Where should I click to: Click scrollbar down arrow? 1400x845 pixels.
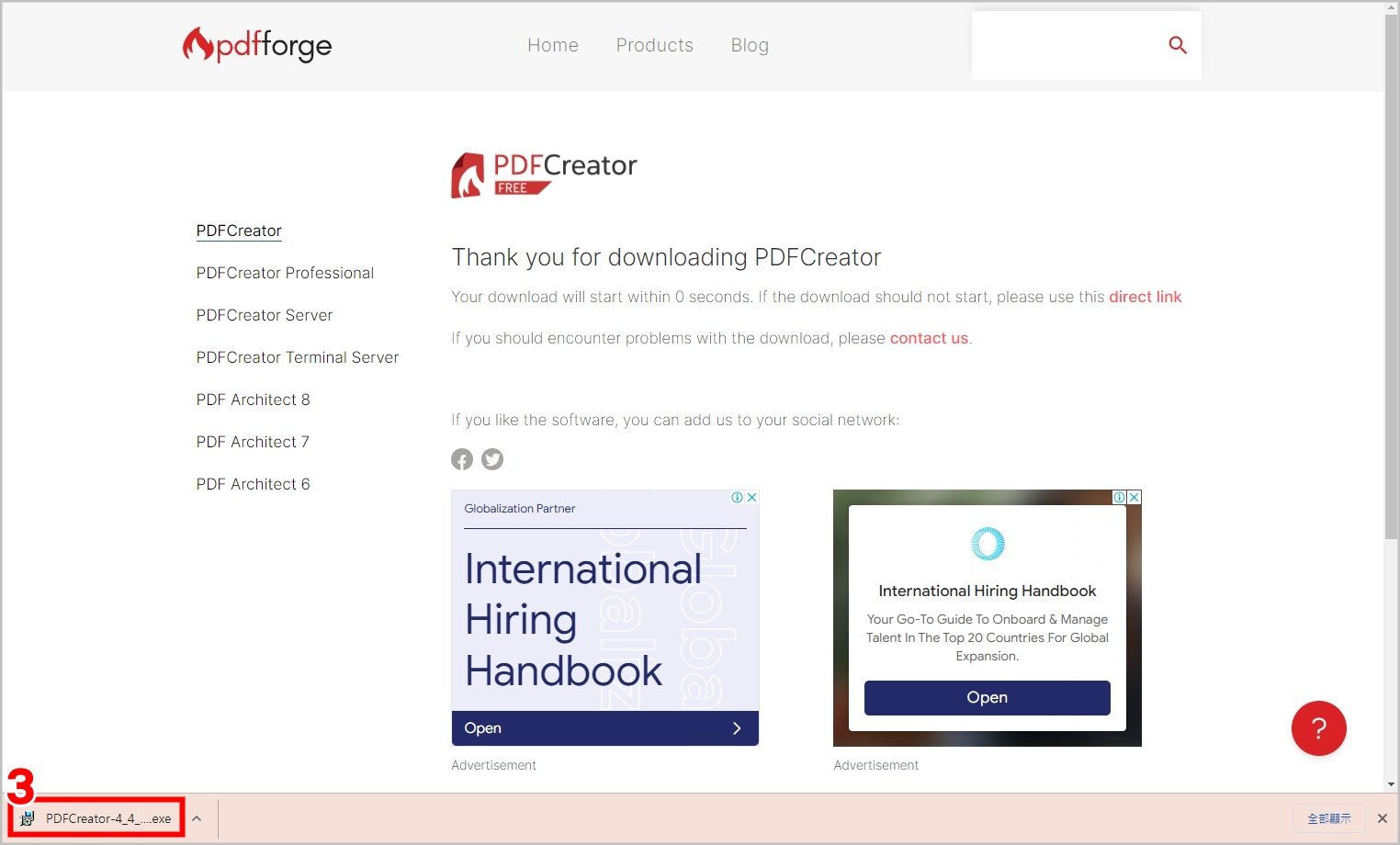pos(1392,784)
